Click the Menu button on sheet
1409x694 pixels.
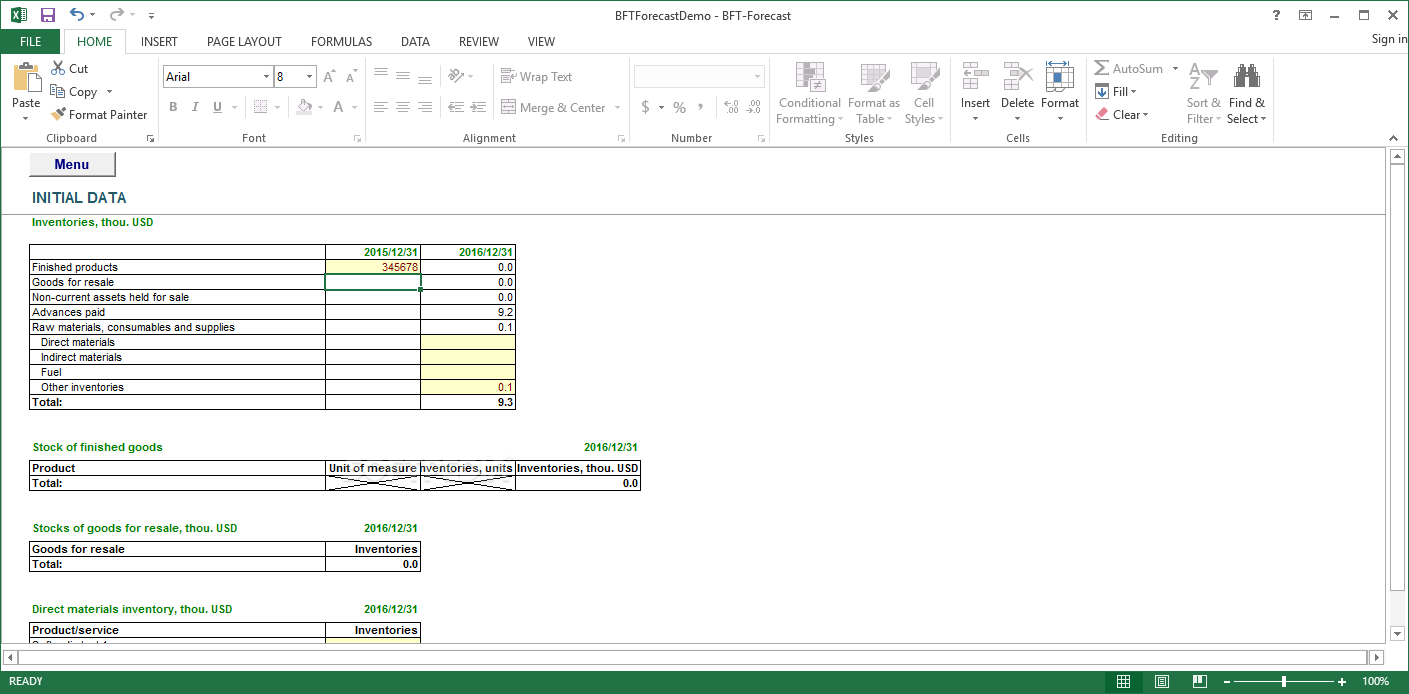[72, 164]
